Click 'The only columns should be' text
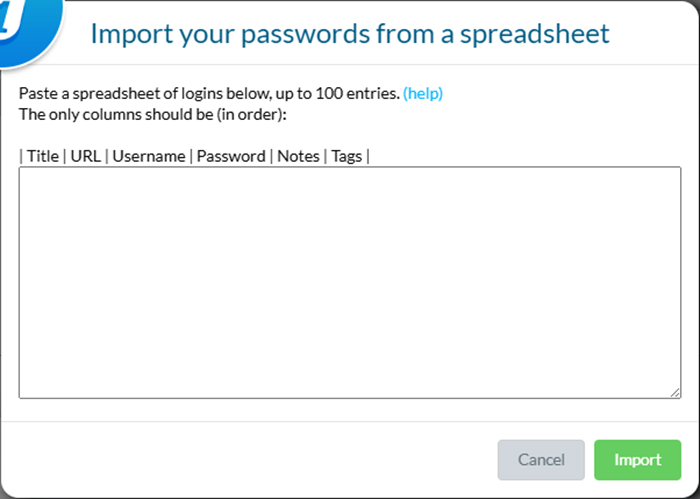The width and height of the screenshot is (700, 499). [x=112, y=113]
